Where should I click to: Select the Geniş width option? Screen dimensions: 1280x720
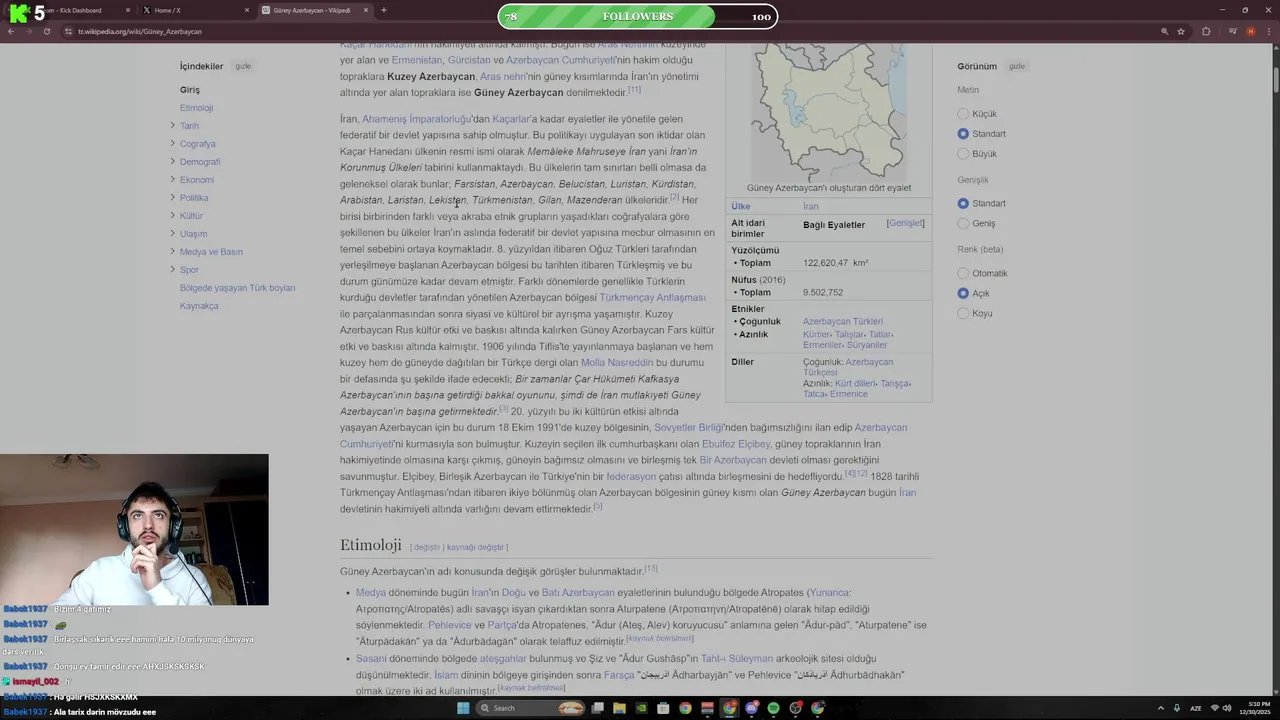[x=963, y=224]
